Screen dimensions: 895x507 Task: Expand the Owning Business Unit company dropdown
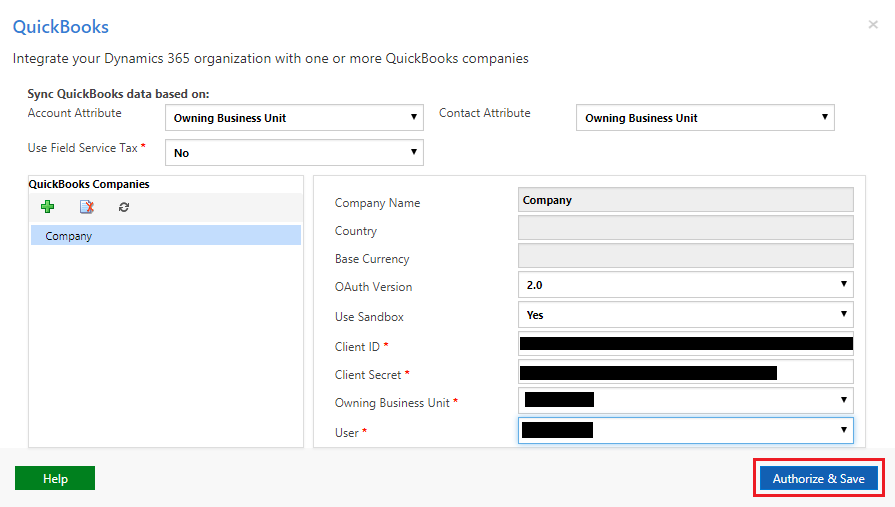click(x=686, y=400)
